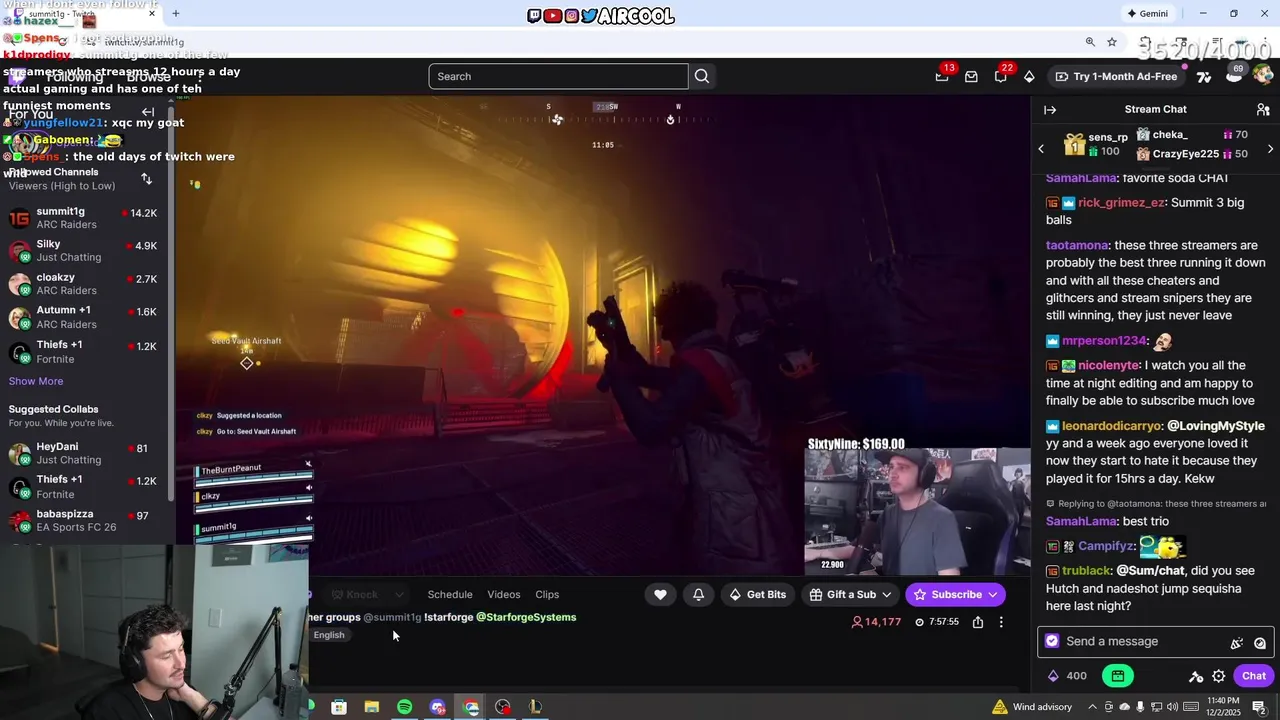Open the 7TV extension icon in top nav

(x=1204, y=76)
